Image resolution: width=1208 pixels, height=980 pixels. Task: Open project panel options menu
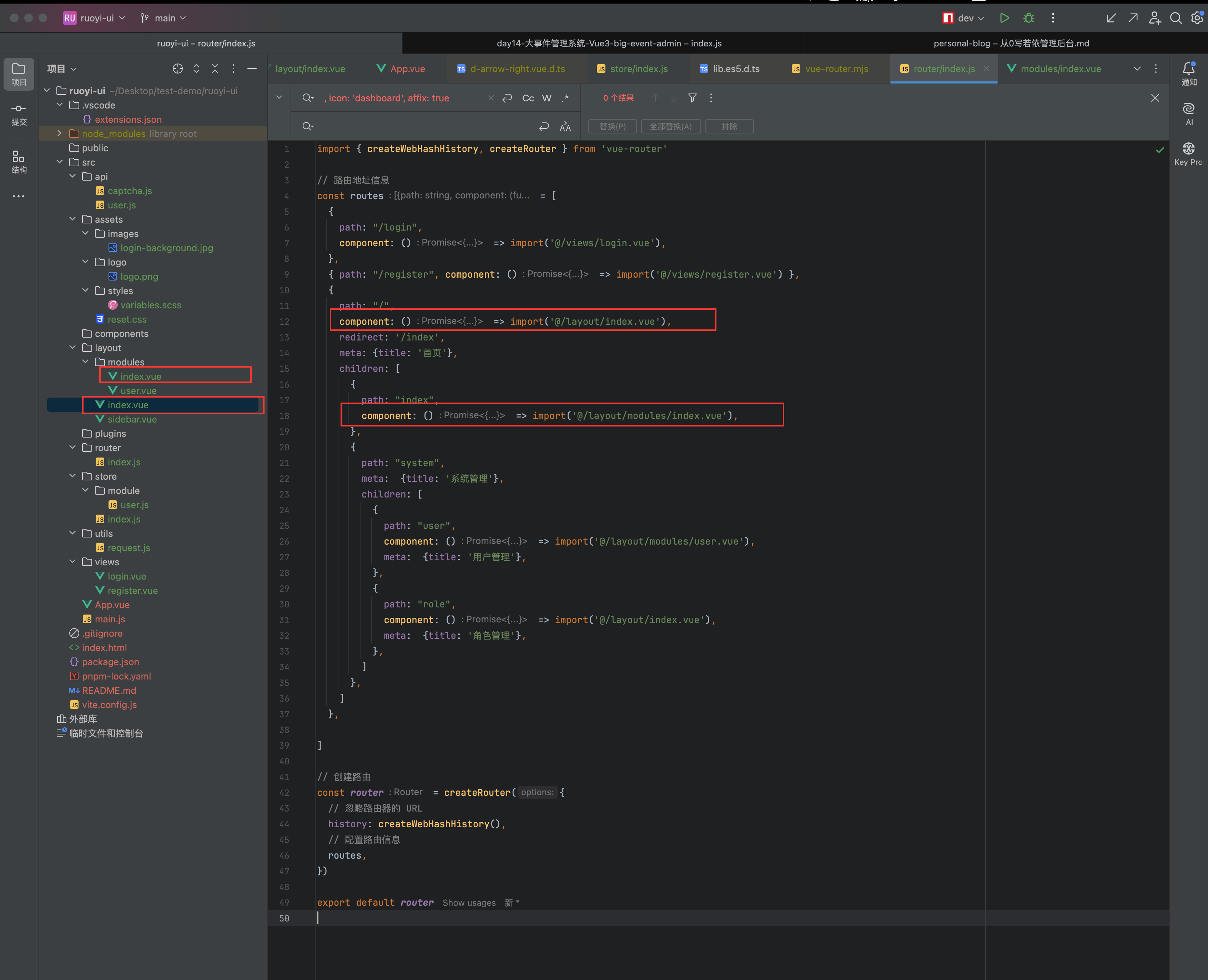(x=234, y=69)
